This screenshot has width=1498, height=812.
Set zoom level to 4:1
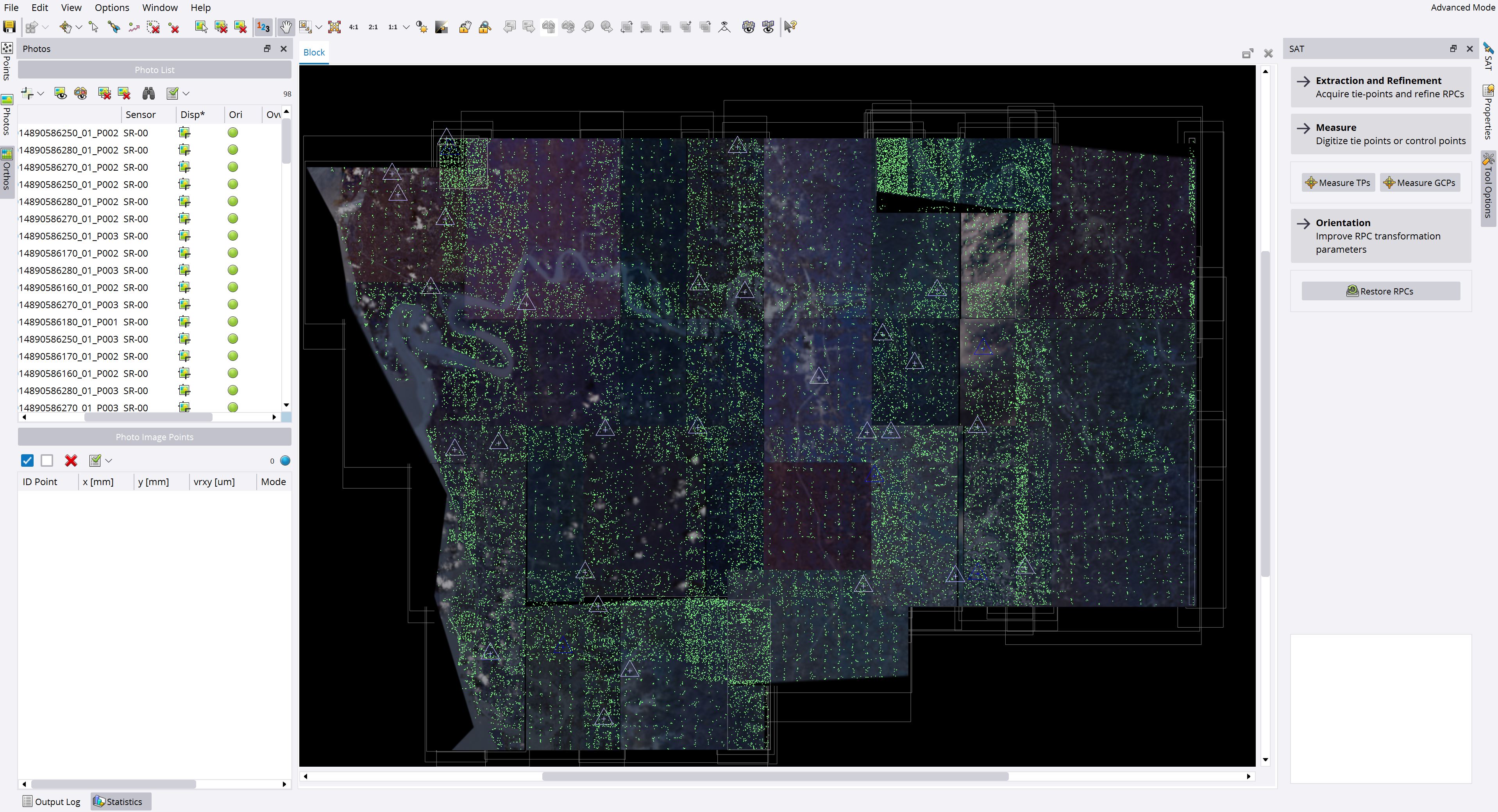click(x=354, y=27)
